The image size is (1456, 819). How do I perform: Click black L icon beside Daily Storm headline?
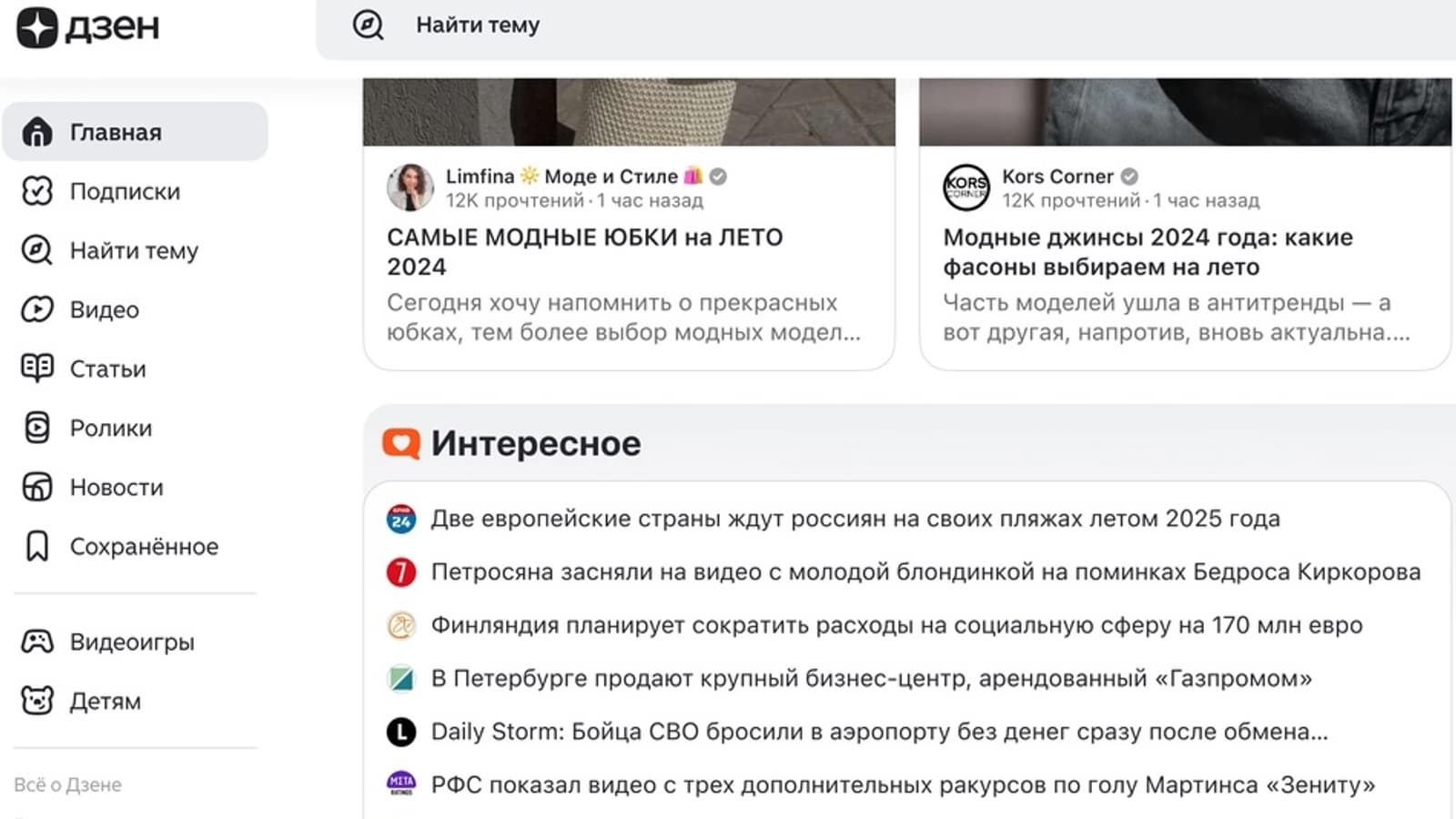point(401,732)
